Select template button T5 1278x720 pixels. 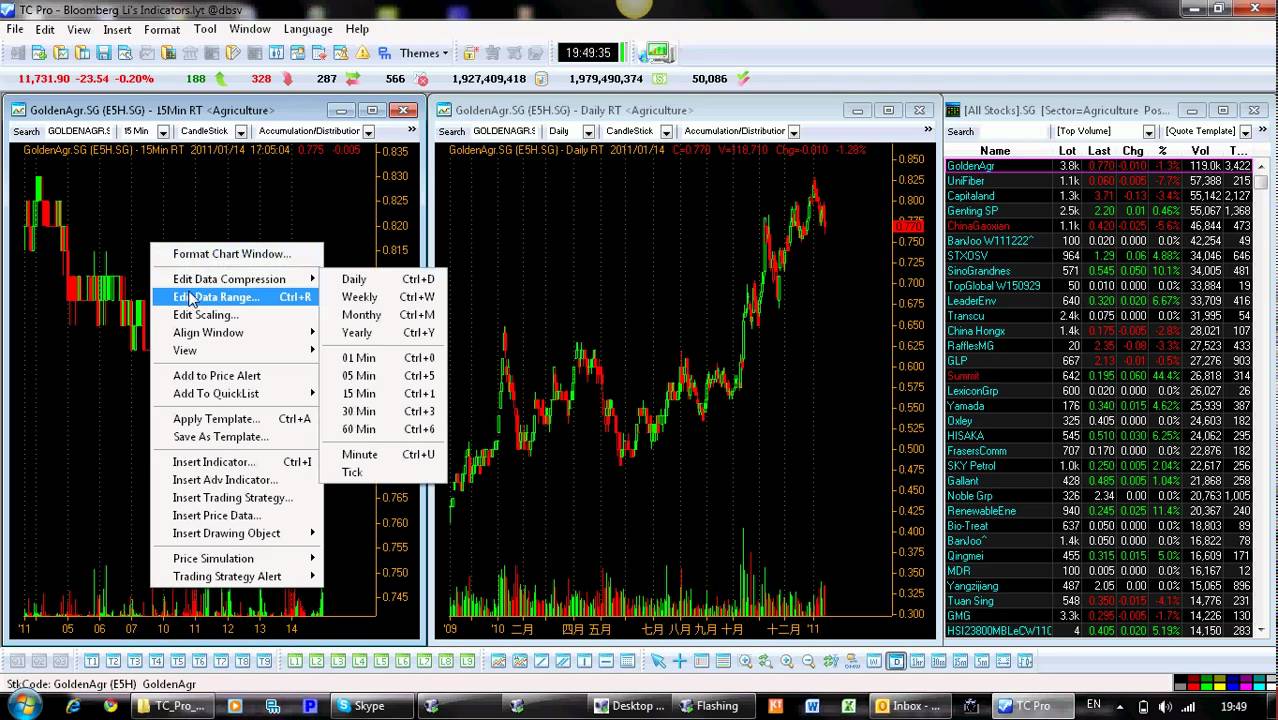click(x=178, y=661)
